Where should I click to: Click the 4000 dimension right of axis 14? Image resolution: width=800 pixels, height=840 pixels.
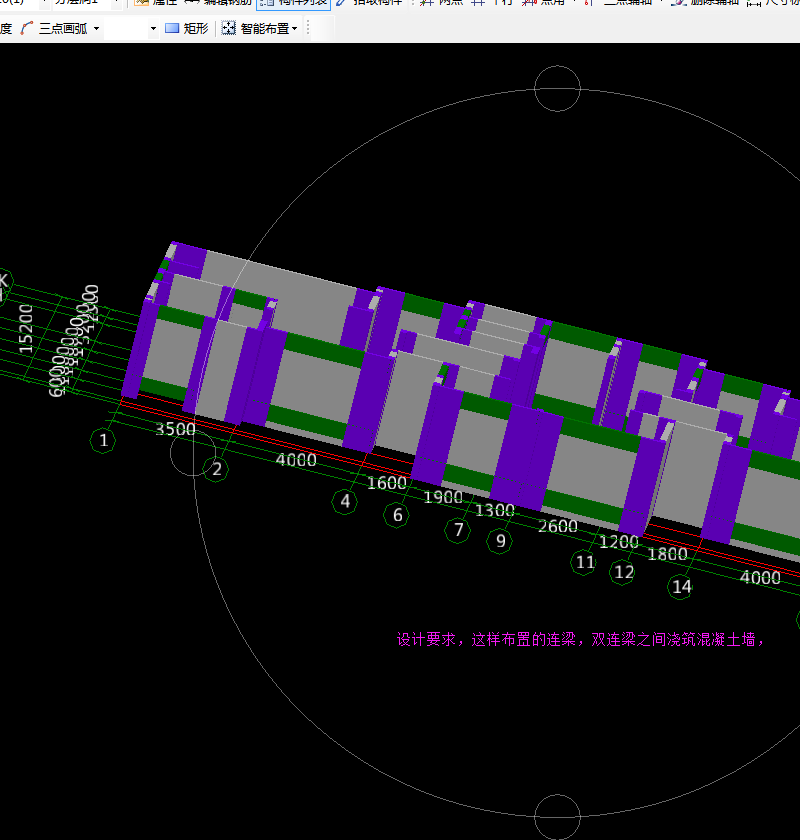click(x=760, y=577)
